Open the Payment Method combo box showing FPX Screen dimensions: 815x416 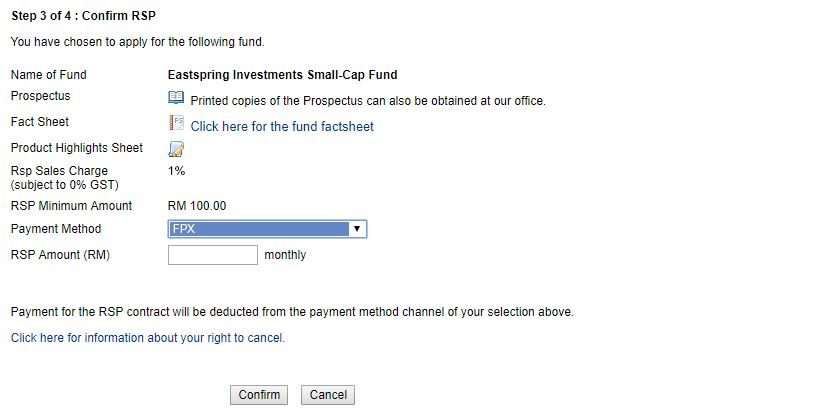[267, 229]
